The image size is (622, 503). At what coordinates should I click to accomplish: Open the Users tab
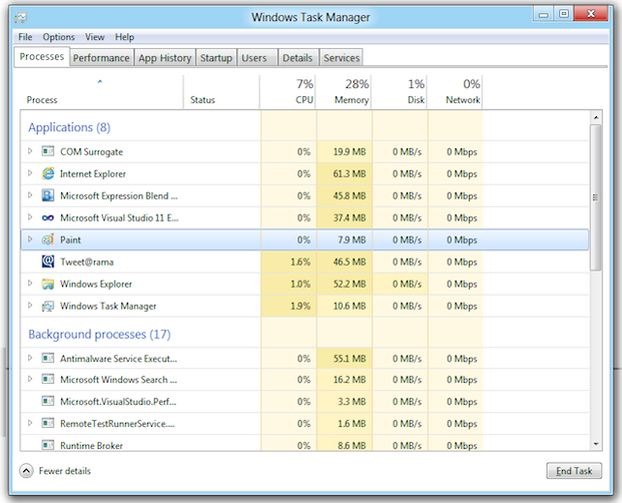(x=257, y=58)
